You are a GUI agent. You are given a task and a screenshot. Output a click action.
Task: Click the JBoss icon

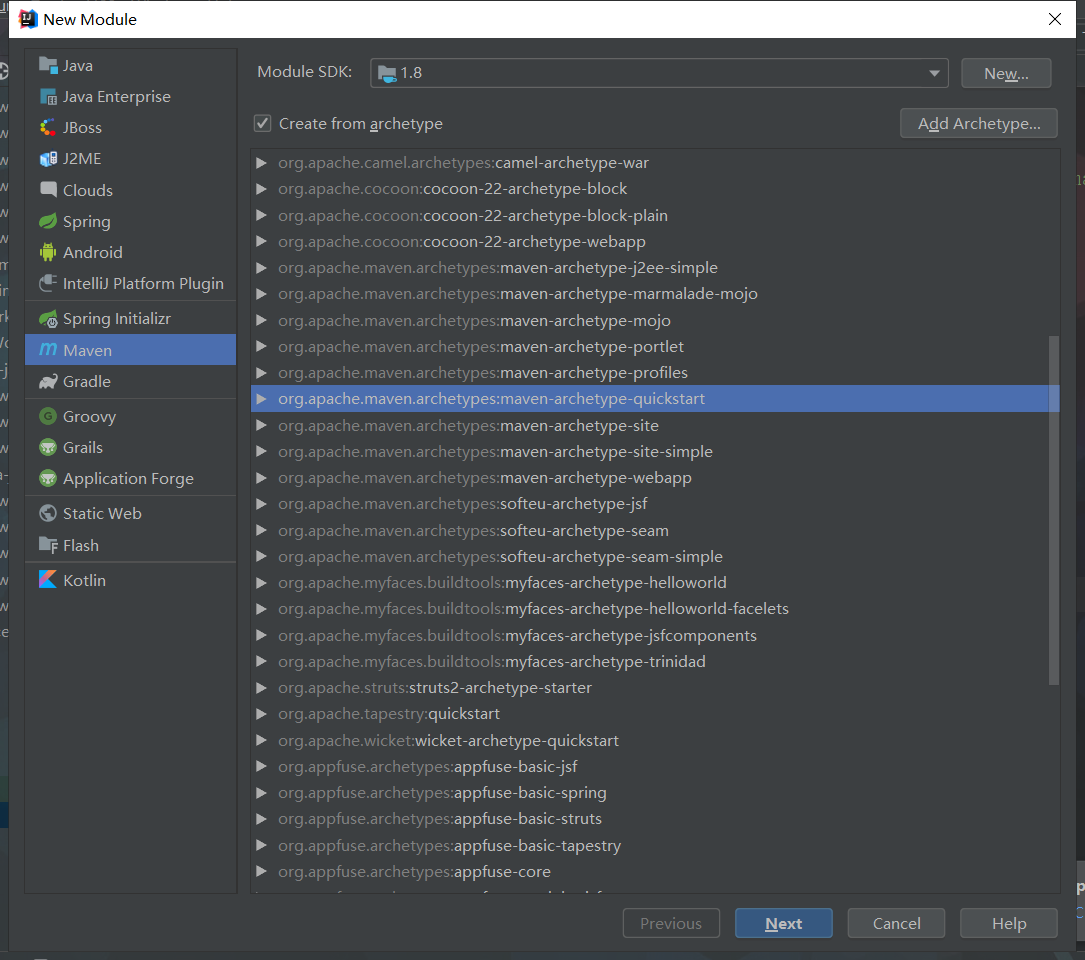tap(48, 127)
